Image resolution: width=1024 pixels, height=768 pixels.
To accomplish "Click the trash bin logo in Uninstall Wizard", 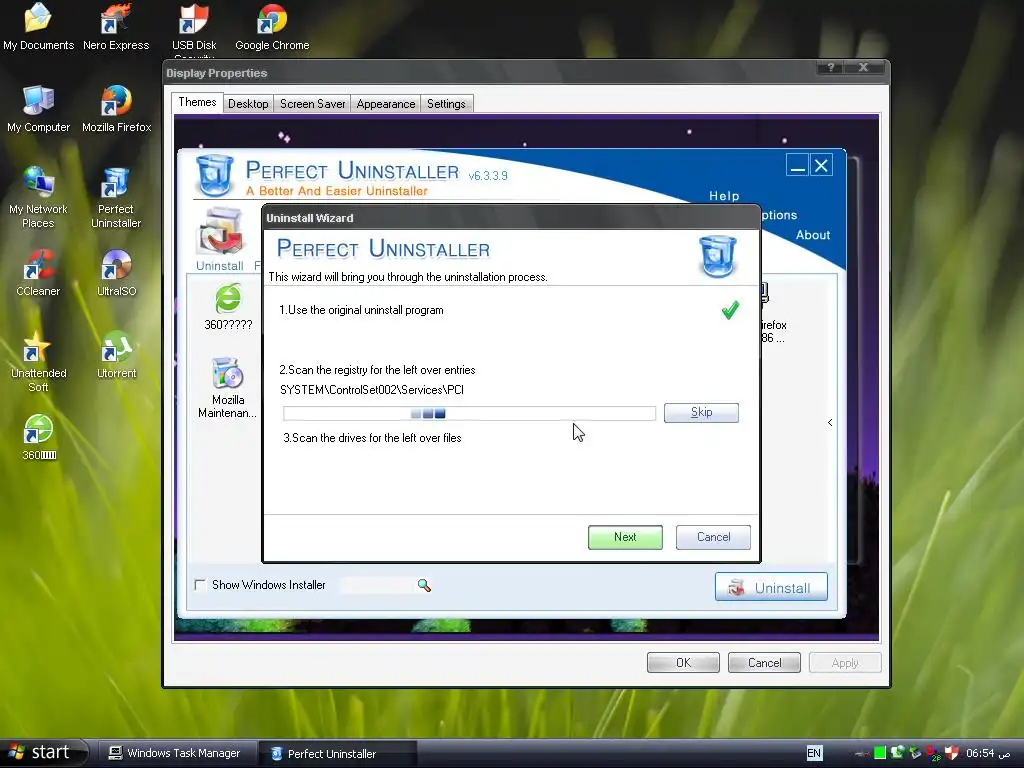I will tap(717, 257).
